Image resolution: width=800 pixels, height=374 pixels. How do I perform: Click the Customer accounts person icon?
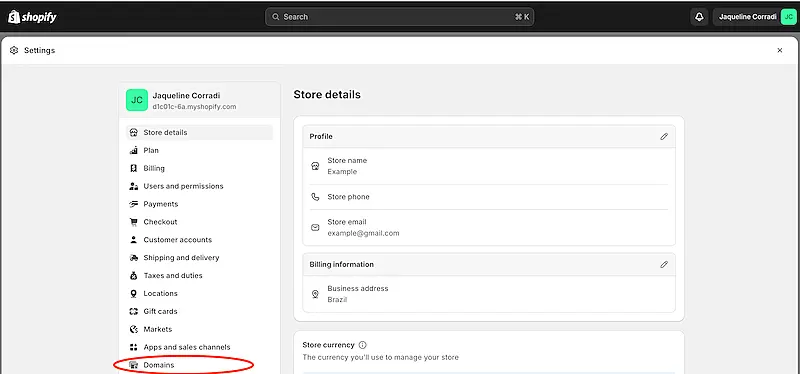coord(134,240)
